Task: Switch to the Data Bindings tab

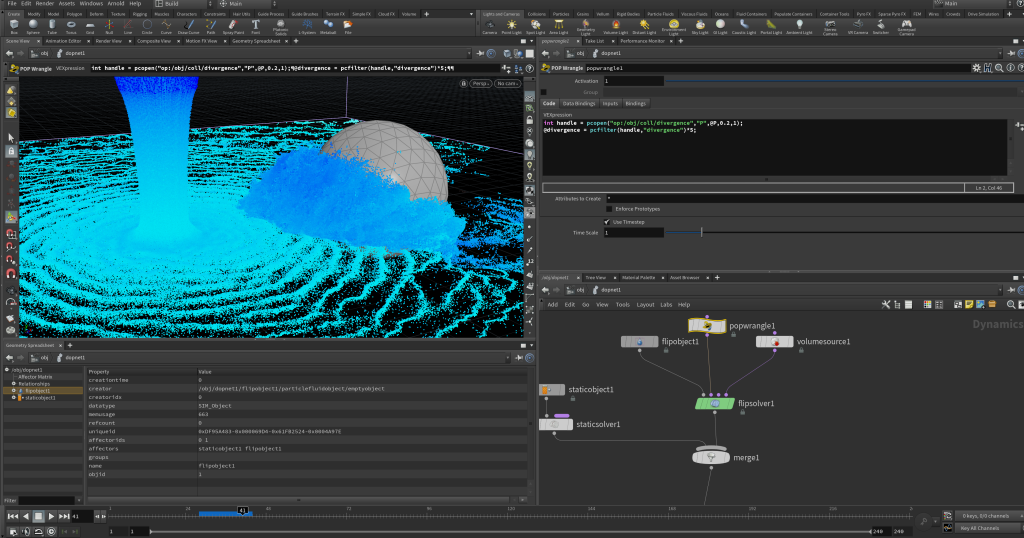Action: (x=579, y=103)
